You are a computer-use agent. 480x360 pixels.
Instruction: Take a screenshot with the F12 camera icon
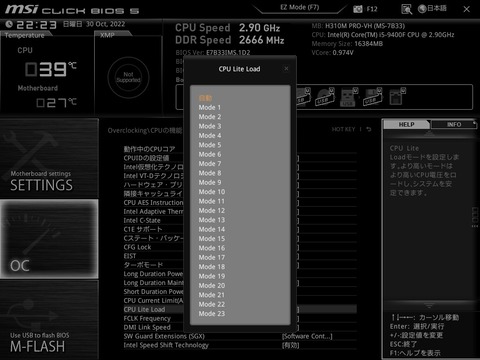[358, 9]
